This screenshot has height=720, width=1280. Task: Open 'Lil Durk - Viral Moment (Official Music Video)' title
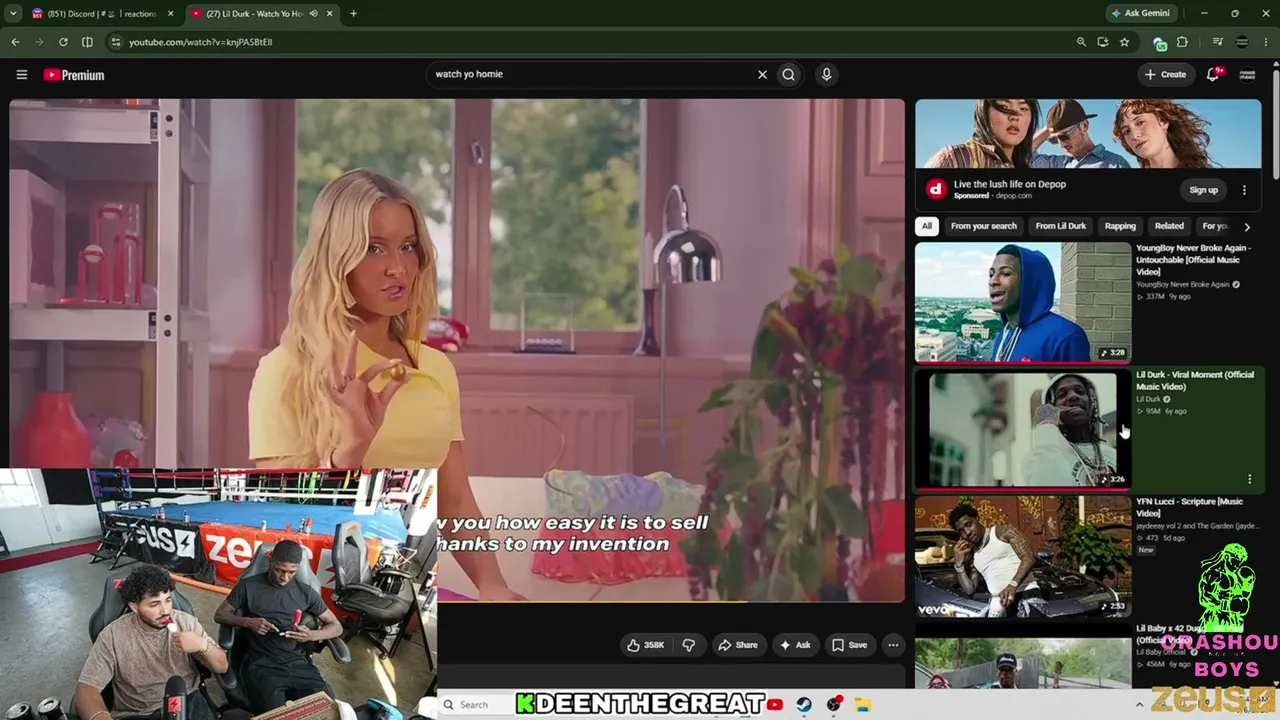(x=1195, y=380)
